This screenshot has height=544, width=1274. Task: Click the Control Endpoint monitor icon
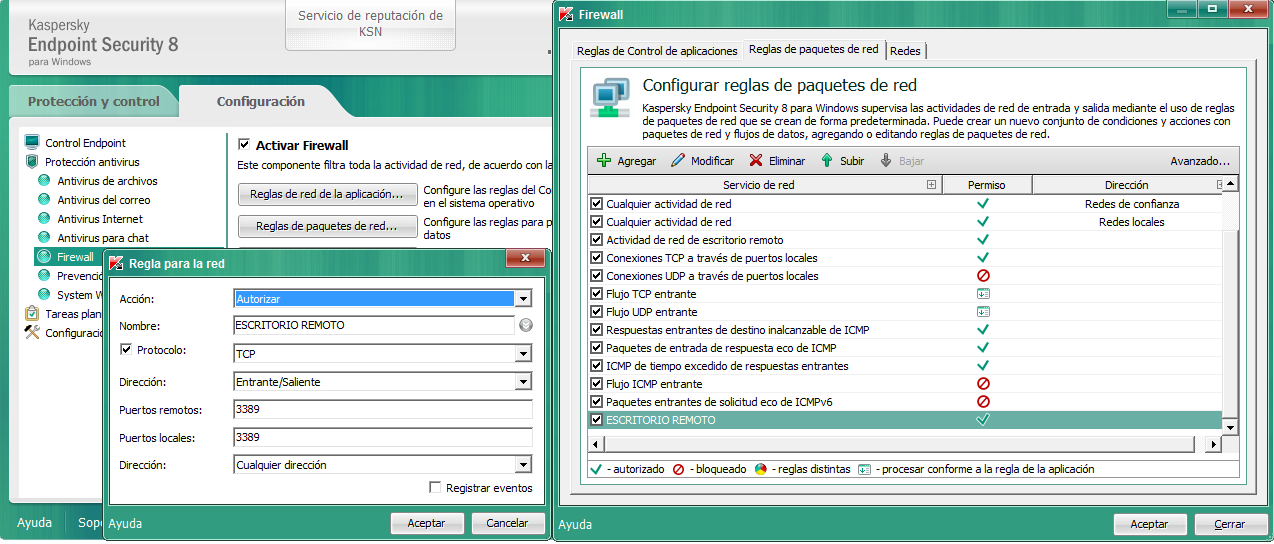coord(32,143)
